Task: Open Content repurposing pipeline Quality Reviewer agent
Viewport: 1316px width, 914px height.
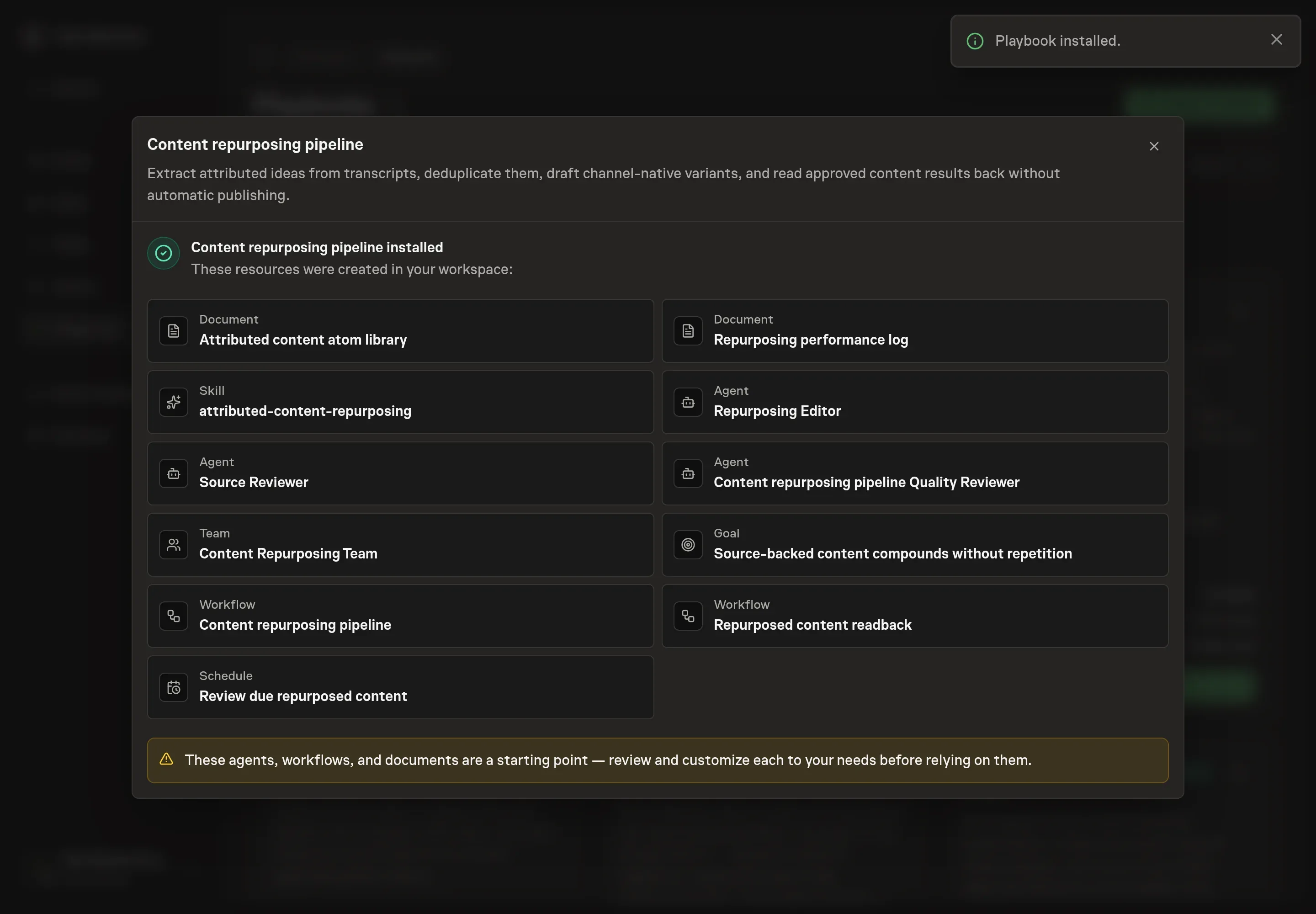Action: [x=914, y=473]
